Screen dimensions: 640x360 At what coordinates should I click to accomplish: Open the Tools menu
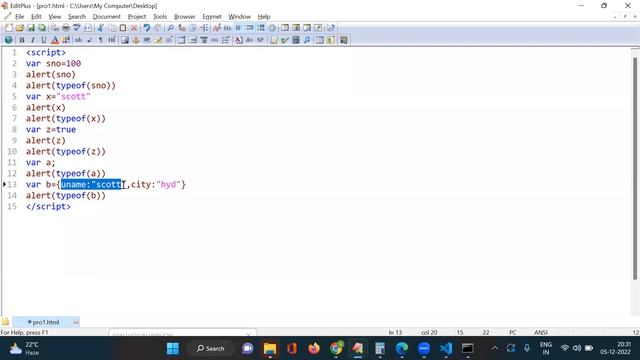coord(160,17)
